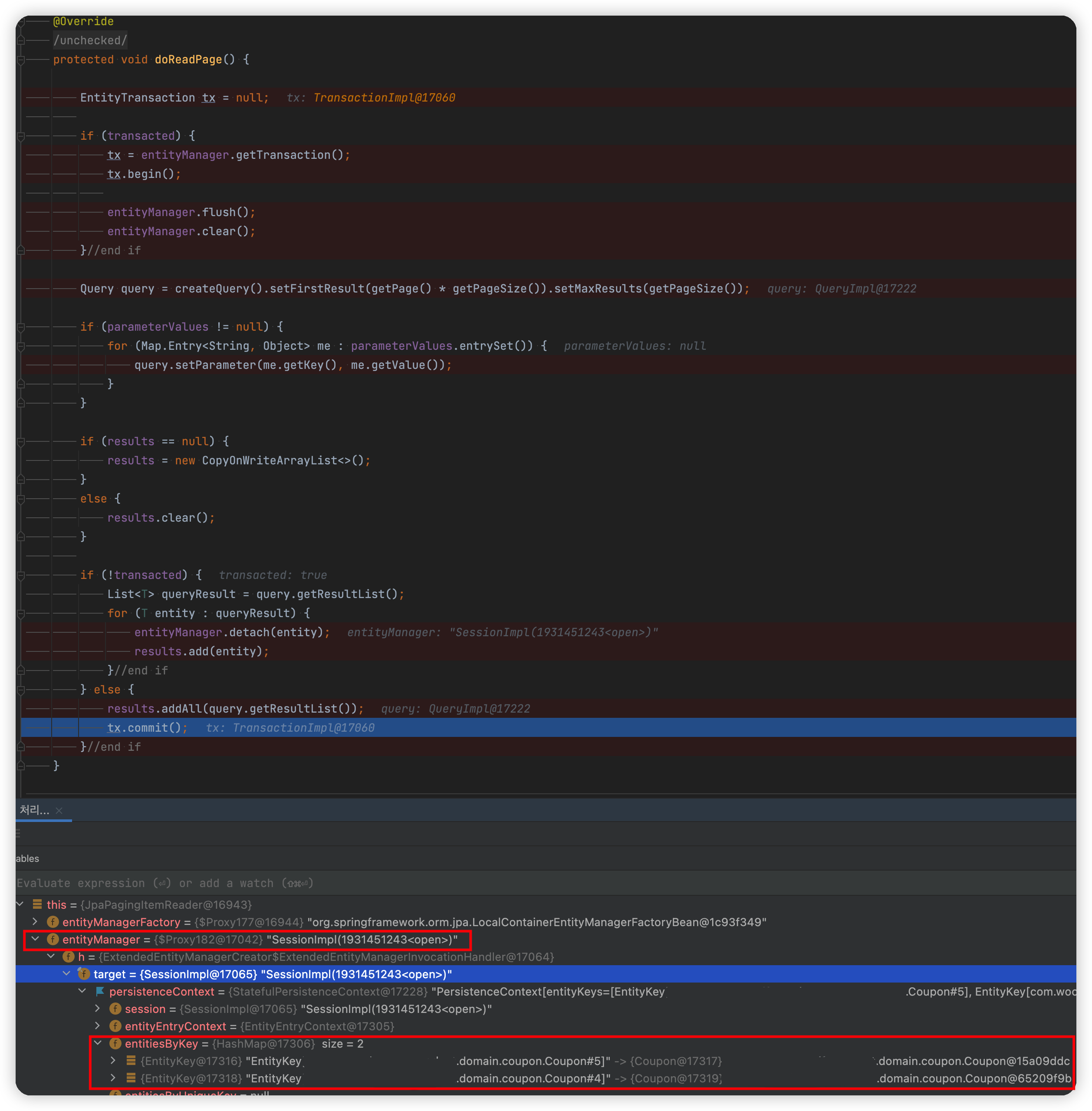This screenshot has height=1111, width=1092.
Task: Select the target SessionImpl@17065 variable row
Action: tap(273, 974)
